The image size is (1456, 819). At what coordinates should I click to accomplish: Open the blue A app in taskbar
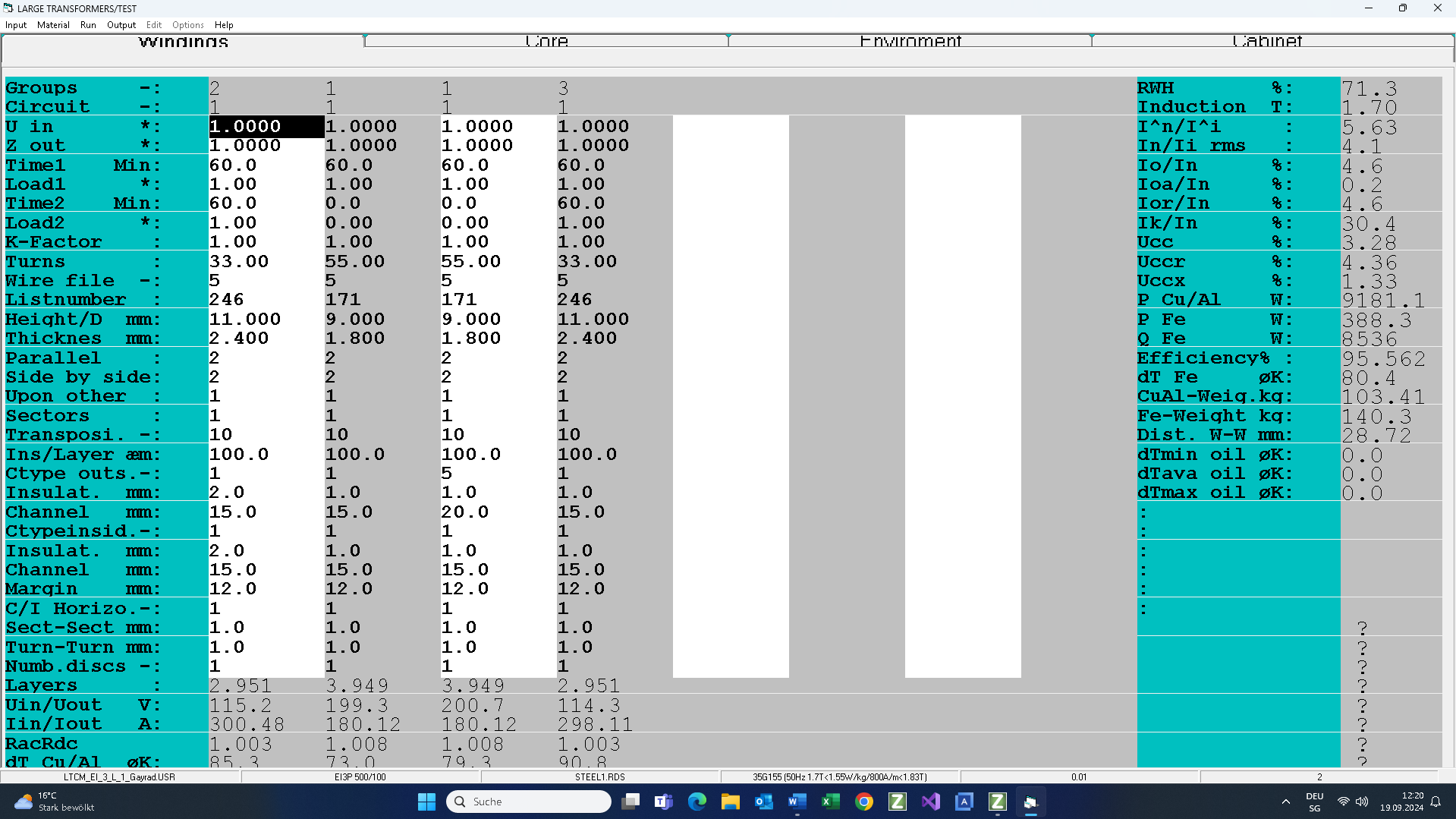coord(964,802)
